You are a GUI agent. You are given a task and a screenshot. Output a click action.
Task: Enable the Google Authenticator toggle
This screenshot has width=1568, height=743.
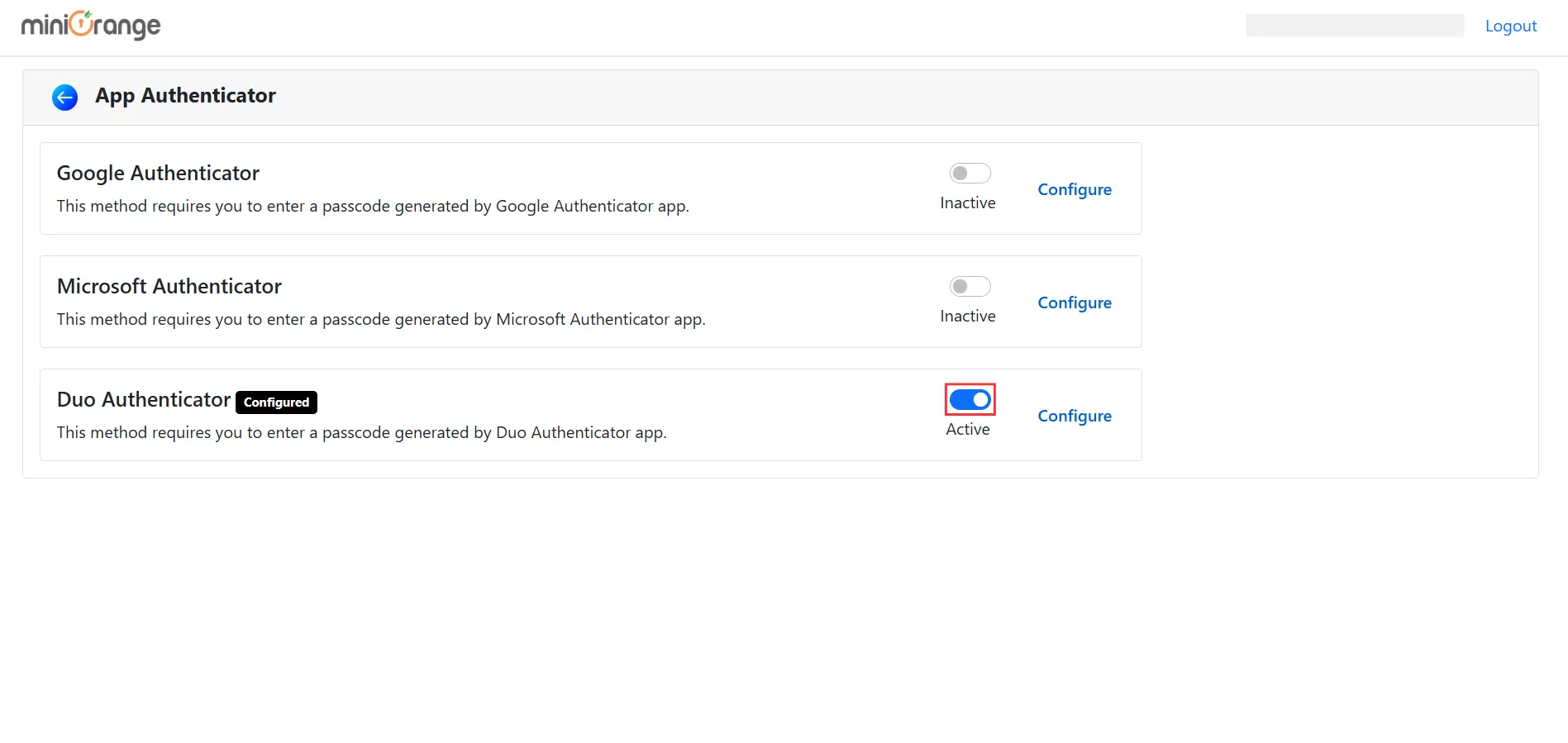[x=970, y=173]
